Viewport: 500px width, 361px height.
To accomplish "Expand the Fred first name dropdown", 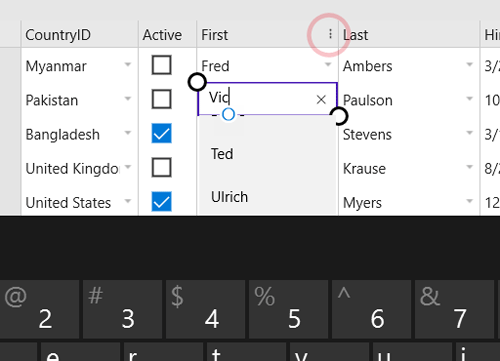I will (328, 65).
